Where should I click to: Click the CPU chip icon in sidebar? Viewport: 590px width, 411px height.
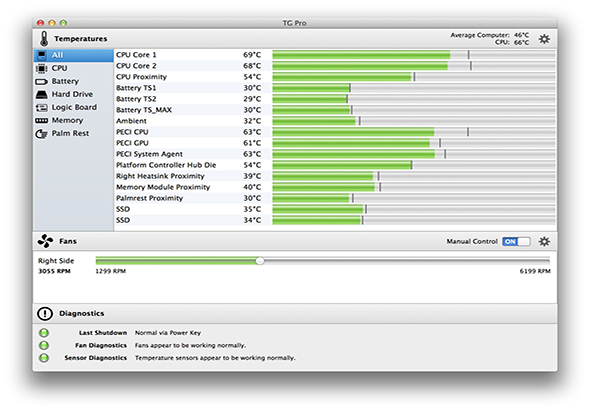(x=41, y=68)
